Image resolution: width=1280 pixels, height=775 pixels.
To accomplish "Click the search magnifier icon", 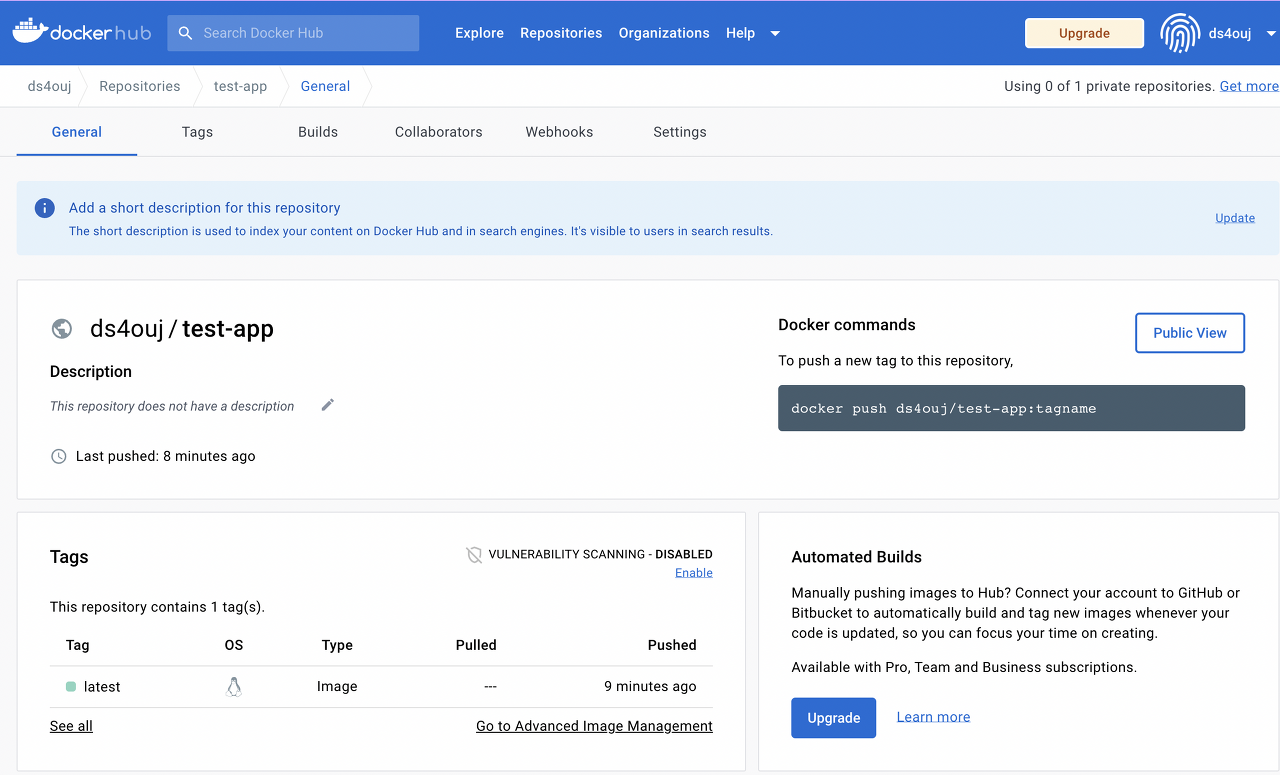I will click(x=185, y=33).
